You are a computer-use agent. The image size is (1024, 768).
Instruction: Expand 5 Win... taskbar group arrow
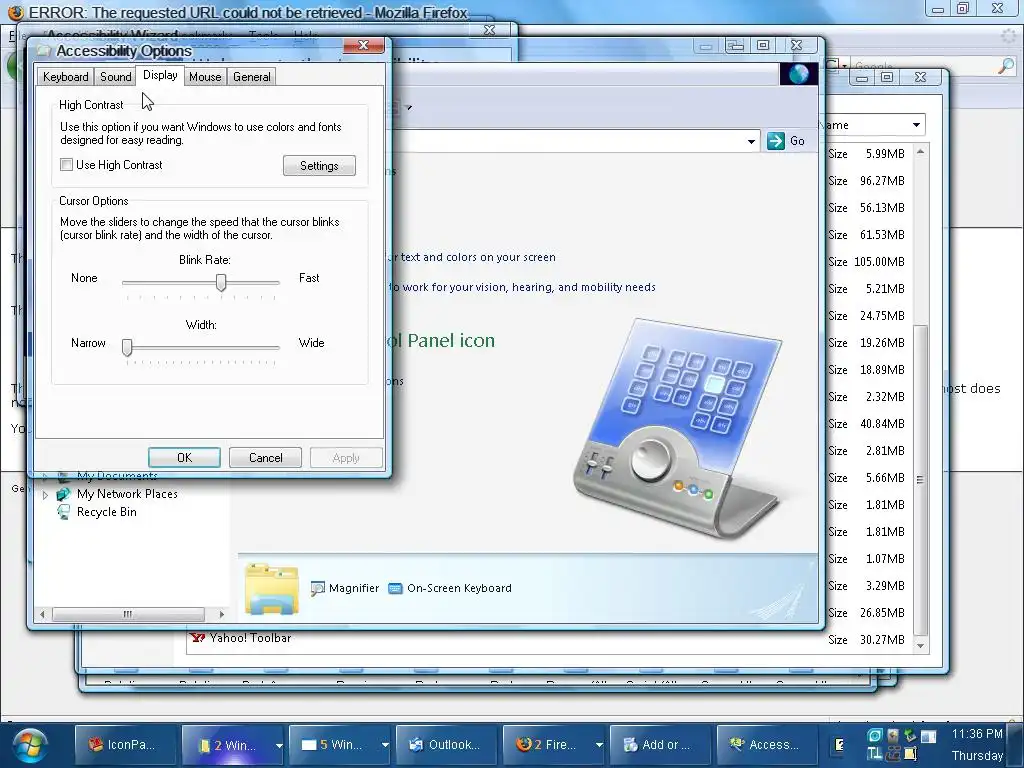point(385,745)
